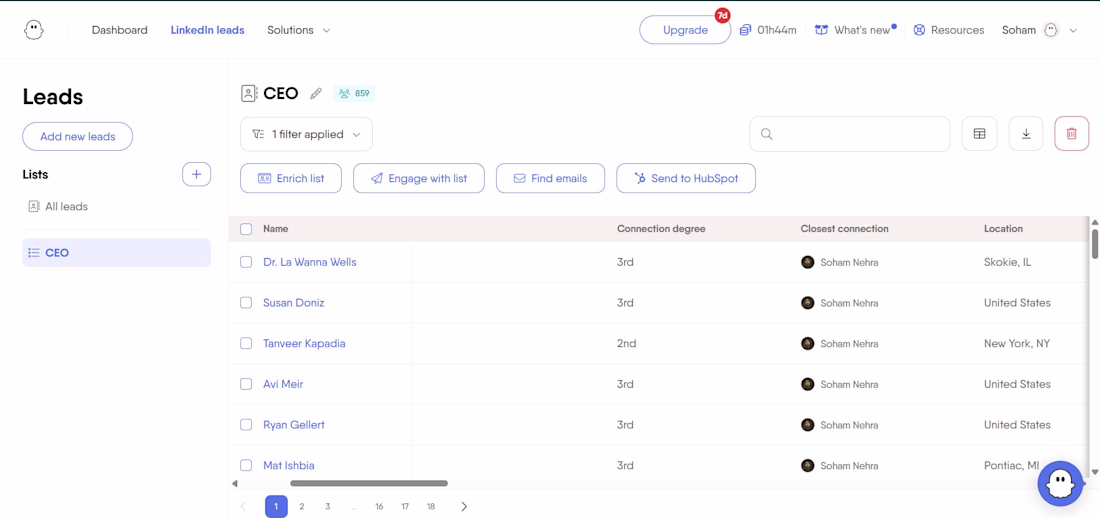Image resolution: width=1100 pixels, height=518 pixels.
Task: Click 2nd degree cell for Tanveer Kapadia
Action: pos(626,343)
